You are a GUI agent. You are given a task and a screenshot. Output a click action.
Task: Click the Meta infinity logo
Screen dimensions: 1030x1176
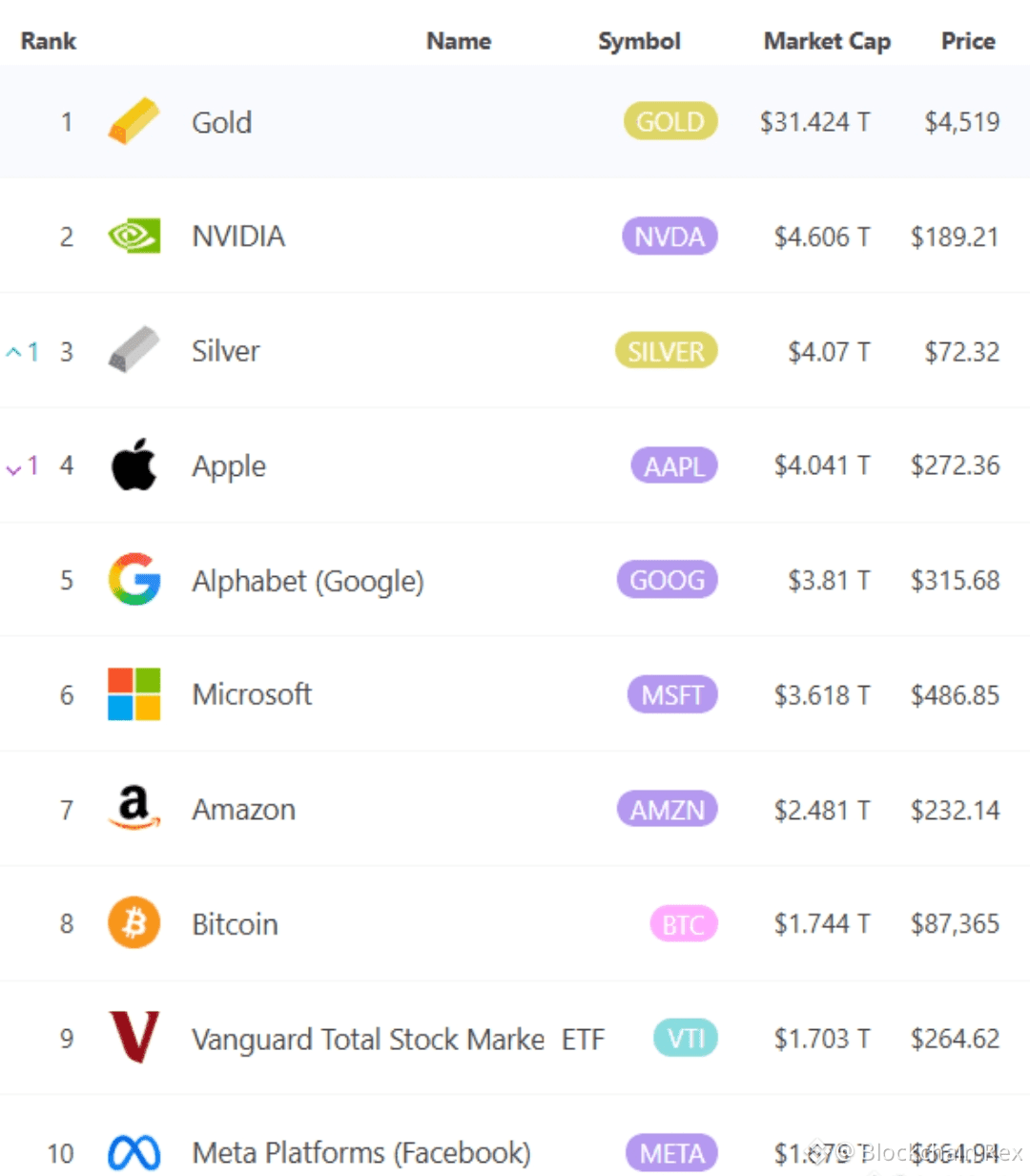[134, 1153]
